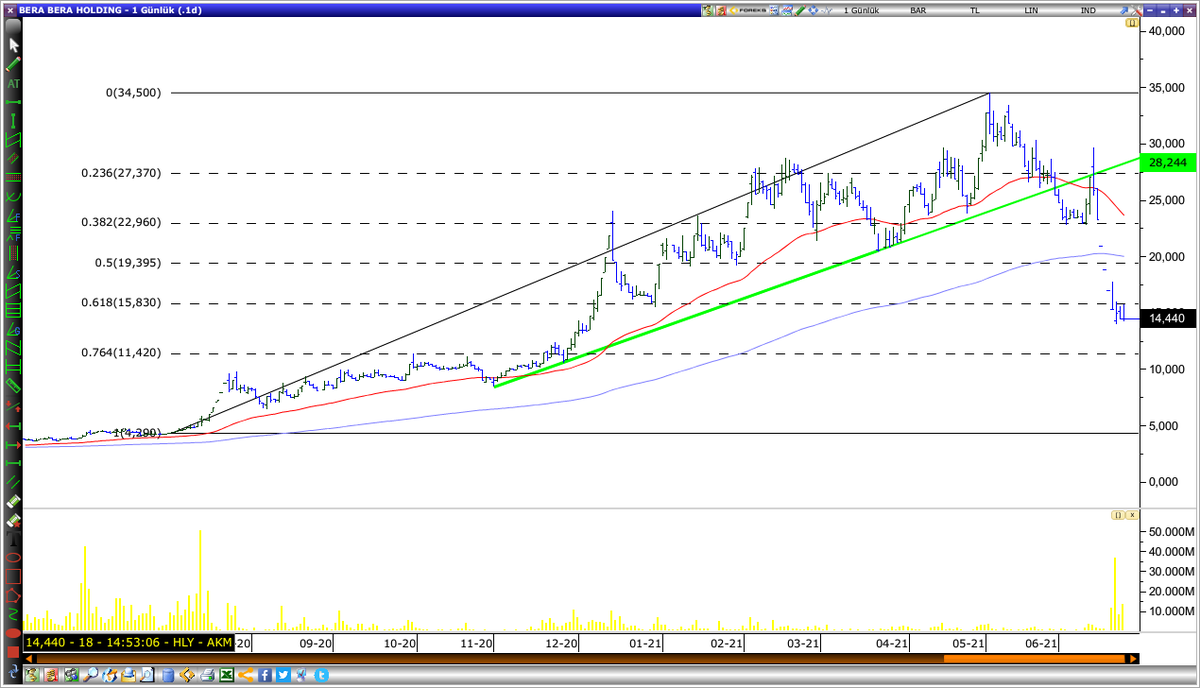
Task: Select the filled red circle tool
Action: pyautogui.click(x=14, y=634)
